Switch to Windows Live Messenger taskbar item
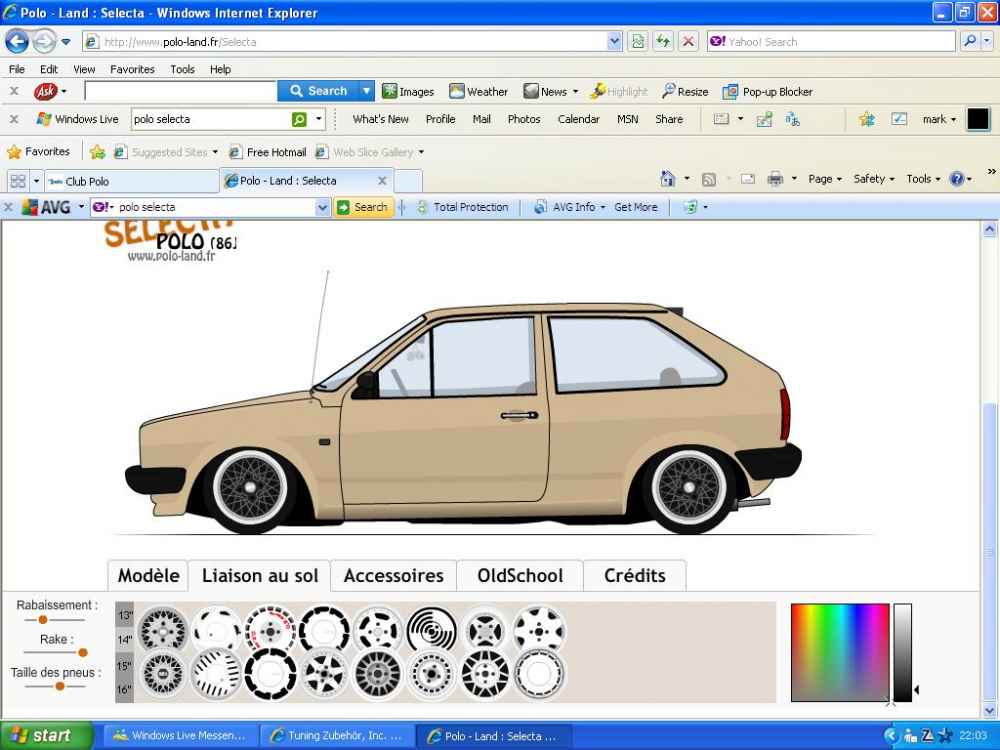Screen dimensions: 1000x750 click(180, 736)
